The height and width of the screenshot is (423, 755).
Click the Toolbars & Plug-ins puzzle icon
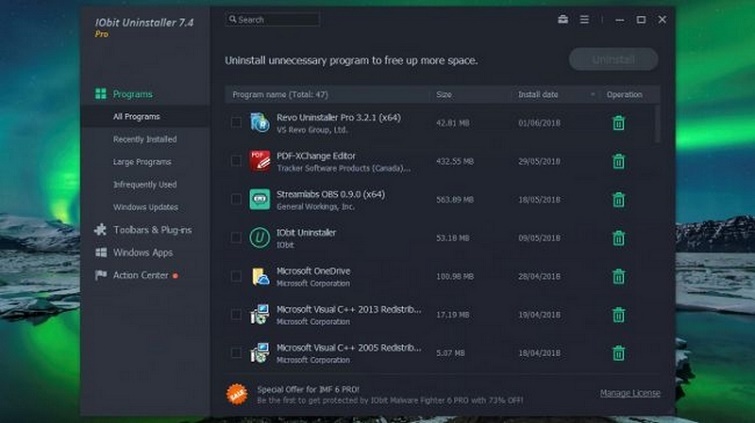pyautogui.click(x=100, y=230)
